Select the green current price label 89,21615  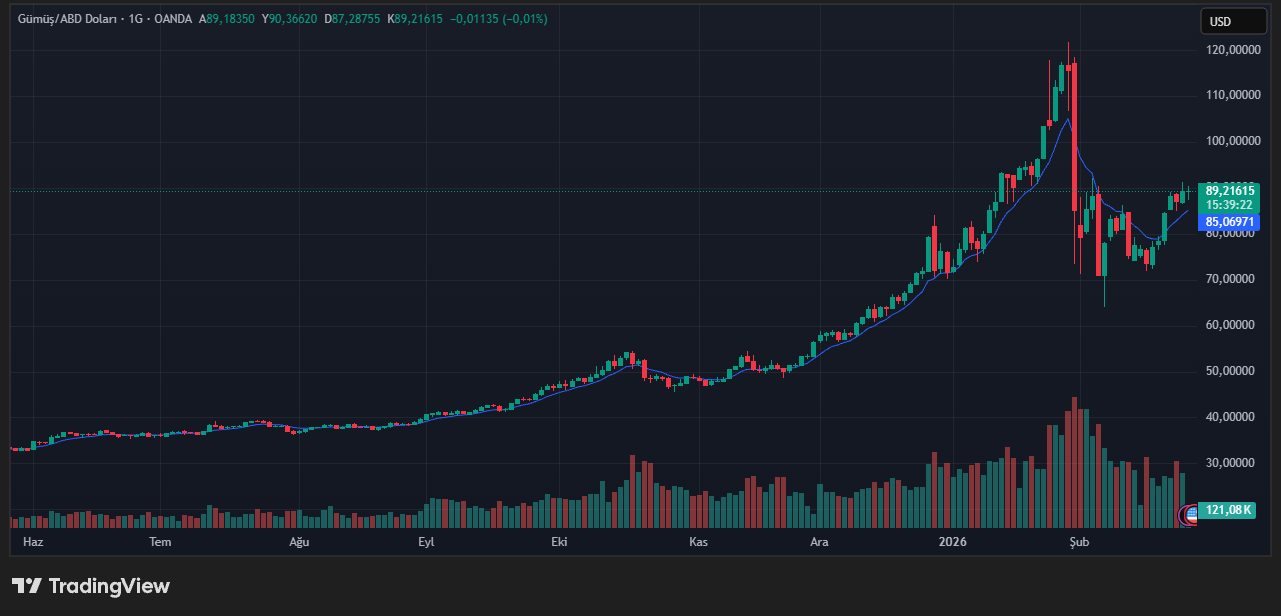(x=1230, y=190)
